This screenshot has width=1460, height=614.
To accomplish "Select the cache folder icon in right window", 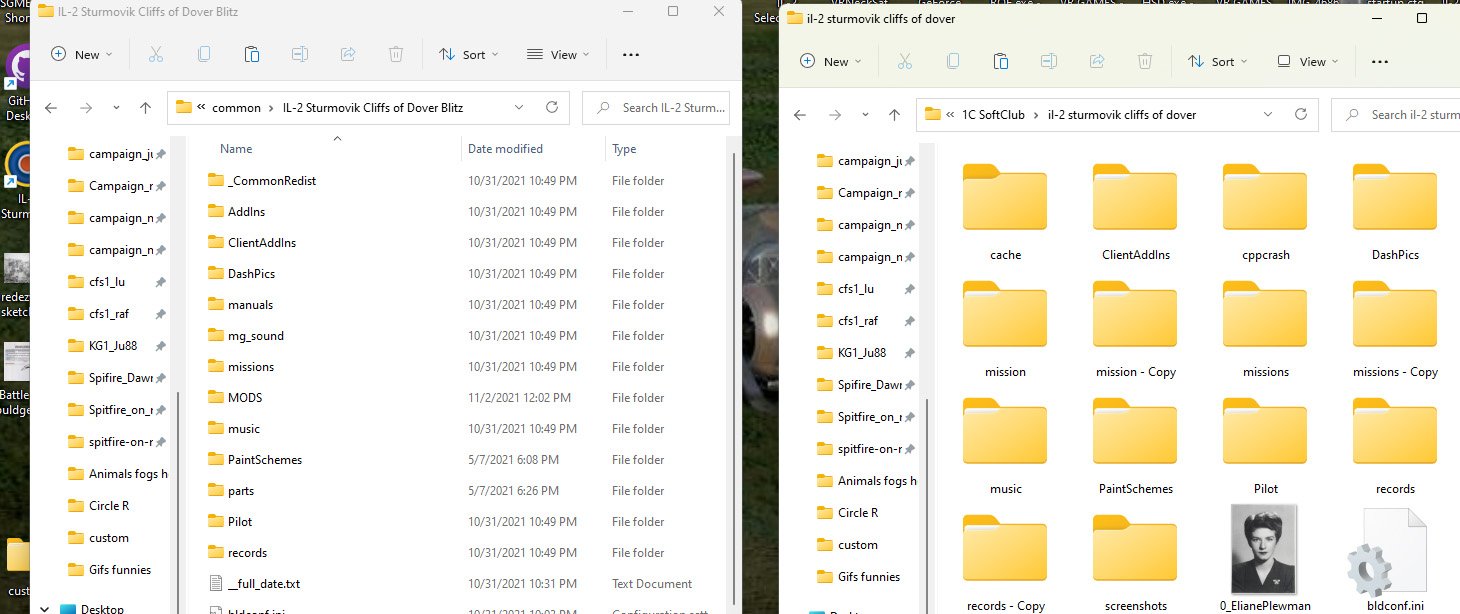I will (1005, 198).
